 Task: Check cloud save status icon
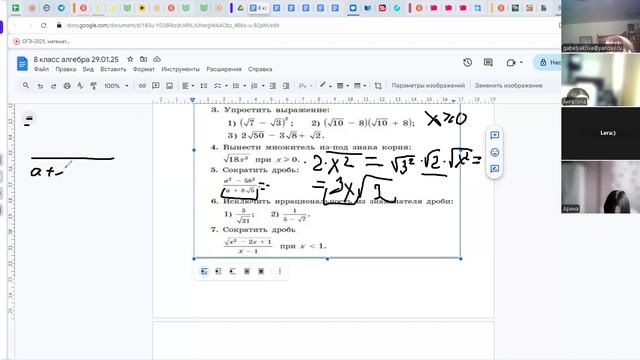157,59
